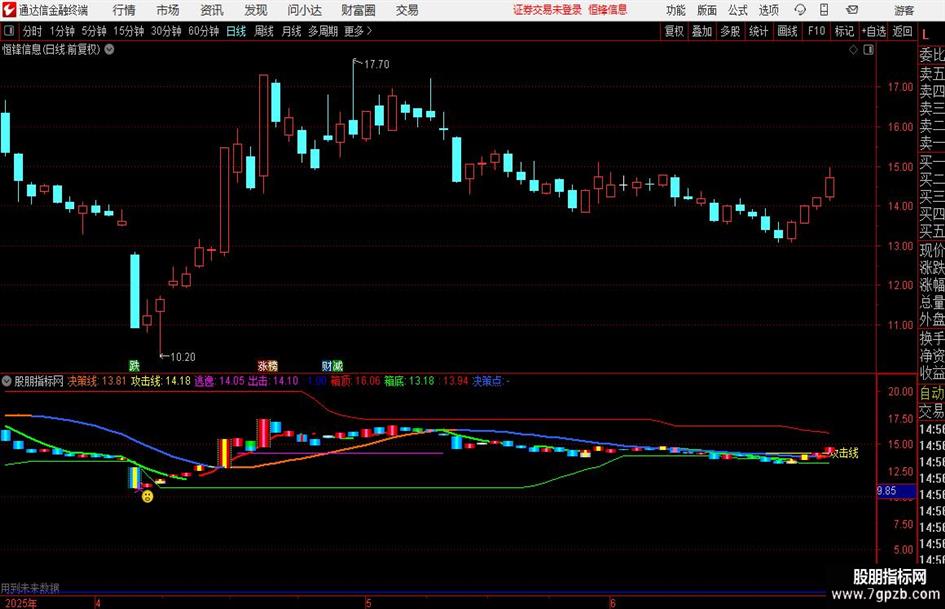Toggle the side panel icon near diamond
Viewport: 945px width, 609px height.
point(868,50)
